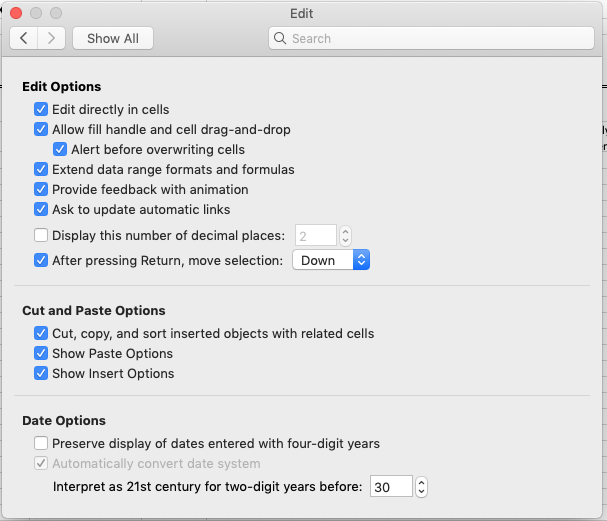Enable Preserve display of four-digit year dates
The height and width of the screenshot is (521, 607).
(41, 443)
